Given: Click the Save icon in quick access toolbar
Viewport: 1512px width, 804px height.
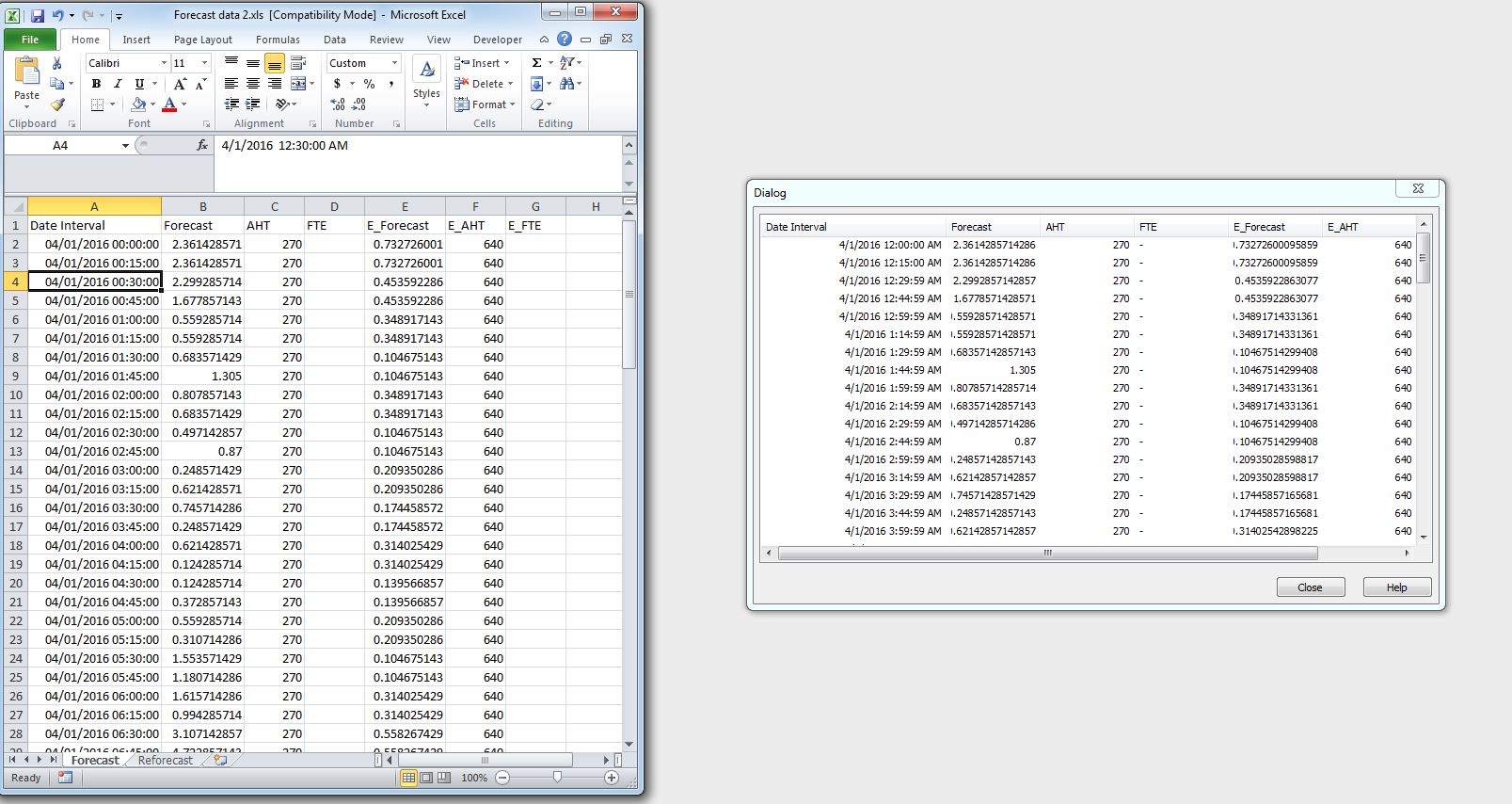Looking at the screenshot, I should (x=38, y=15).
